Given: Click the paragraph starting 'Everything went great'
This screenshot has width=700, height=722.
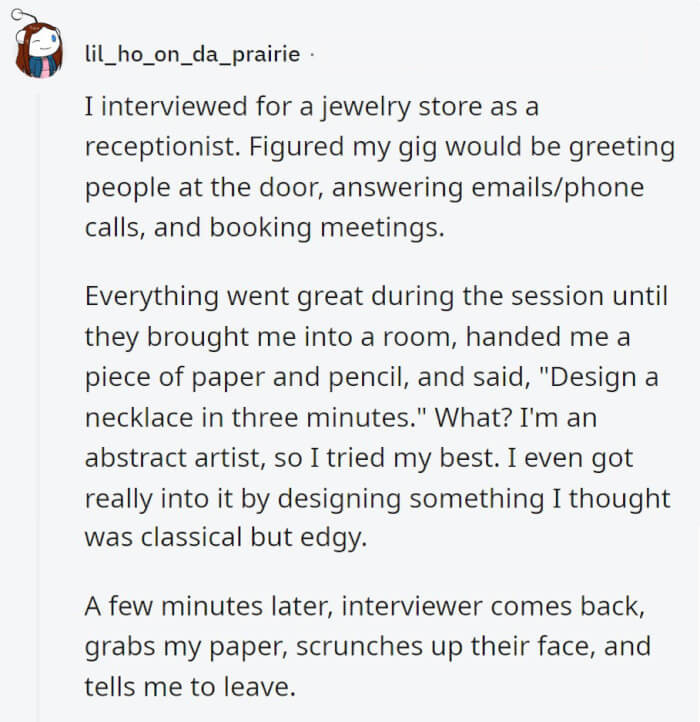Looking at the screenshot, I should (378, 417).
